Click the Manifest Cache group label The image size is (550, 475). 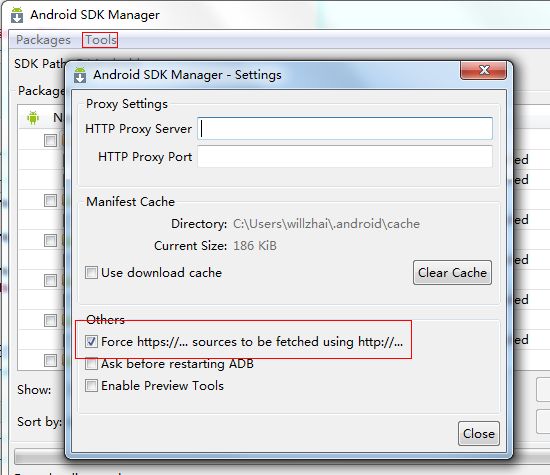coord(130,202)
